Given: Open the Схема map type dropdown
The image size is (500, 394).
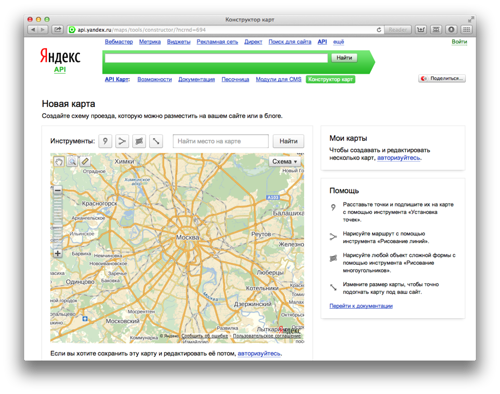Looking at the screenshot, I should (285, 162).
